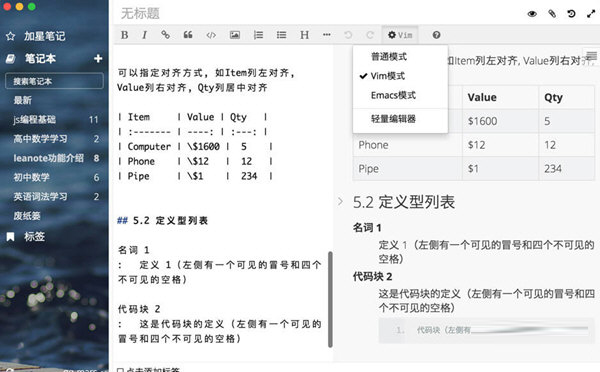The image size is (600, 372).
Task: Open the Vim editor mode dropdown
Action: 400,35
